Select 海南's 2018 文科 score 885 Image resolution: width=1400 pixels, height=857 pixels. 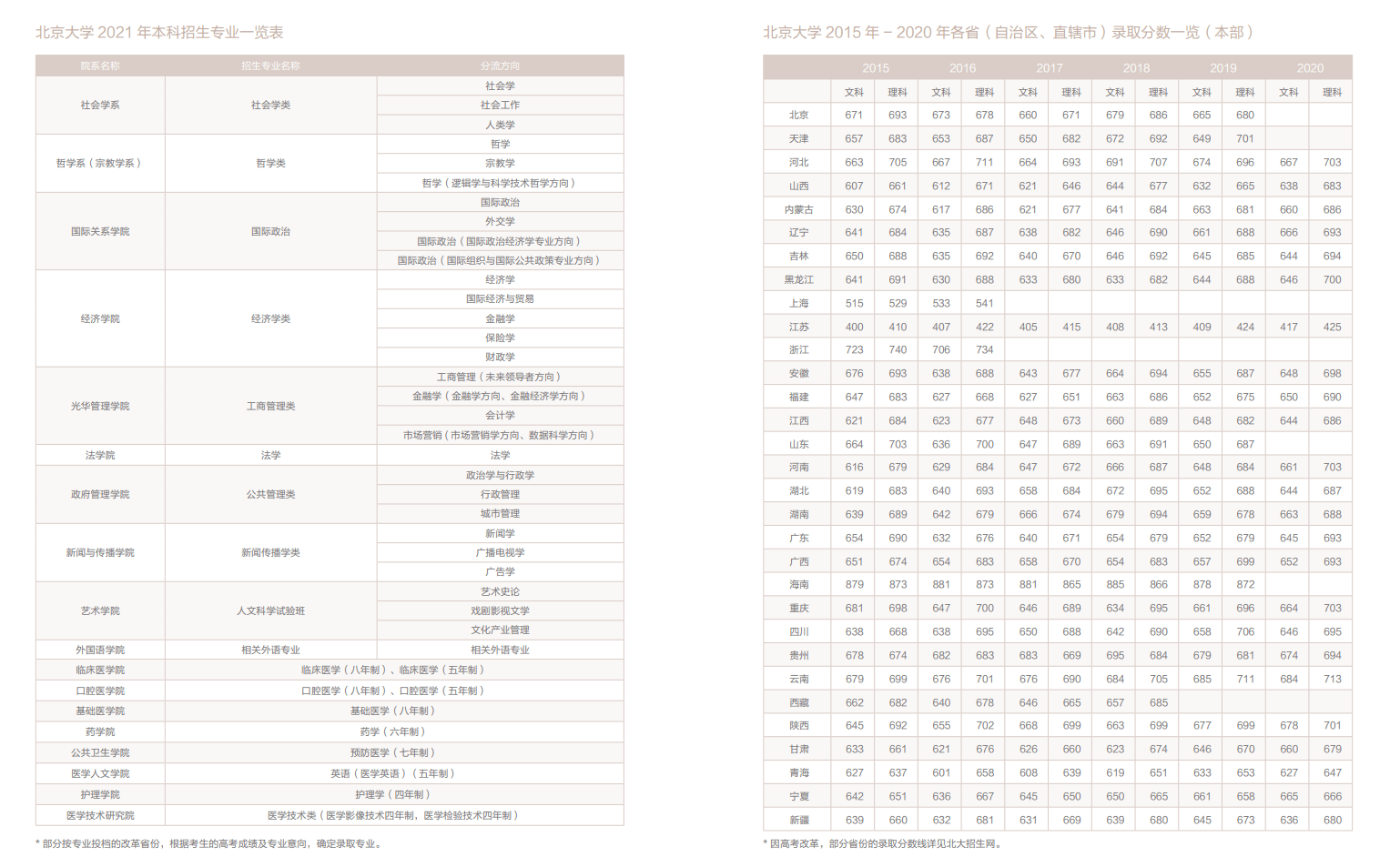tap(1115, 584)
